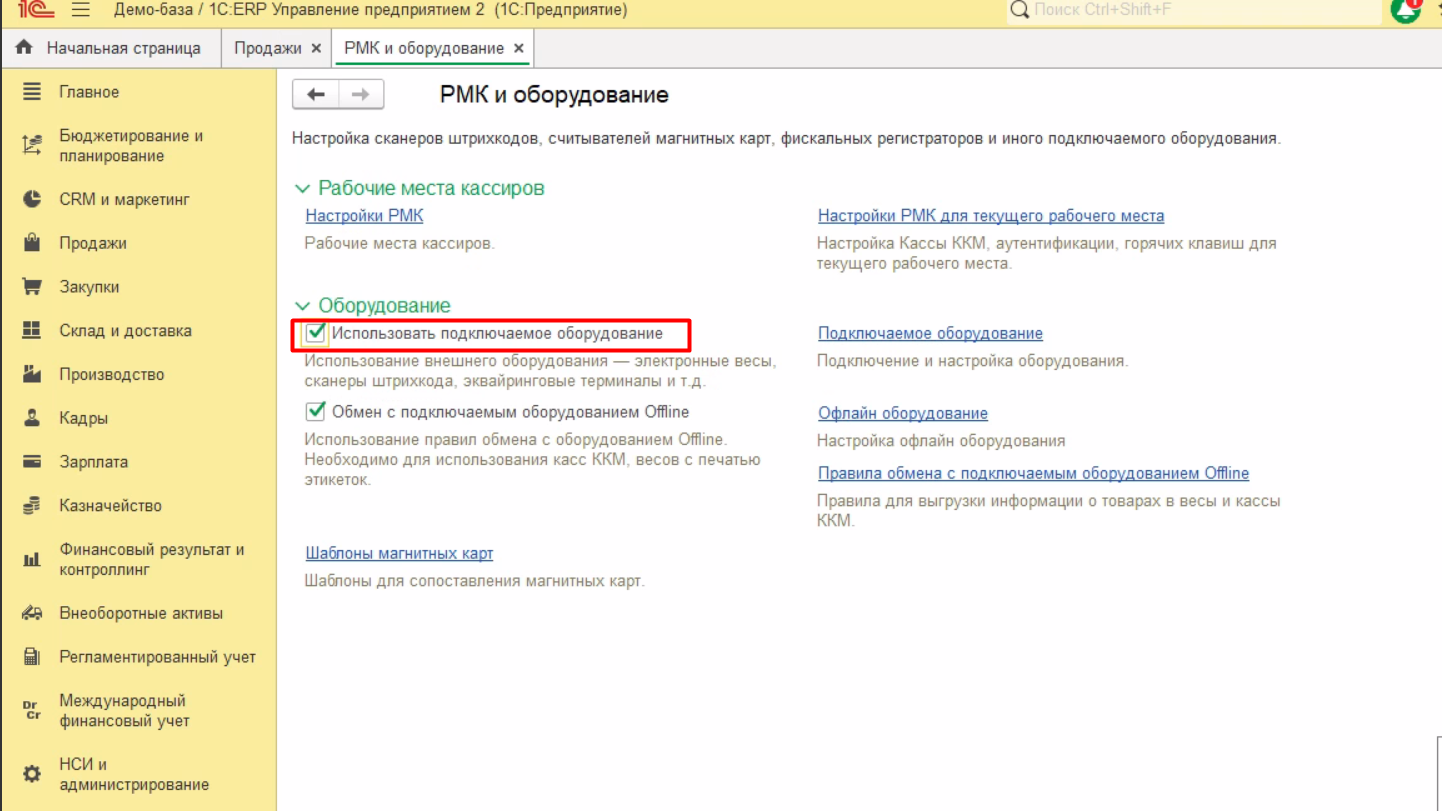Close the РМК и оборудование tab
This screenshot has height=811, width=1442.
point(518,48)
